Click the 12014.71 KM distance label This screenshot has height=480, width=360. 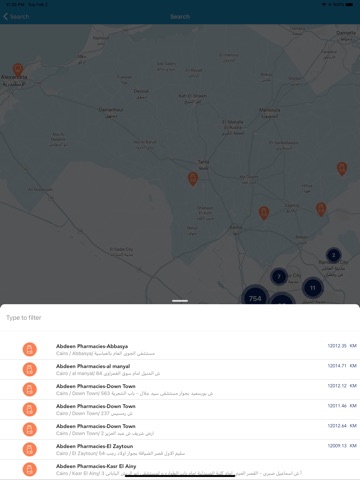click(x=342, y=366)
